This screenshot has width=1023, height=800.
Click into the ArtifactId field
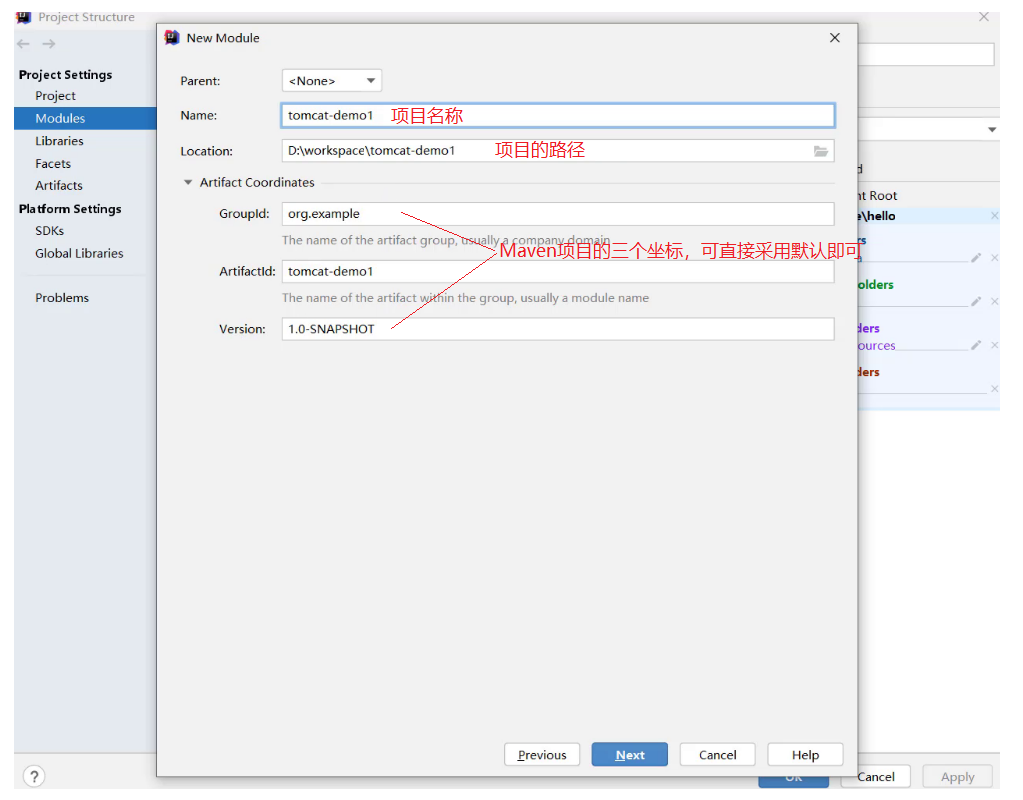[558, 271]
